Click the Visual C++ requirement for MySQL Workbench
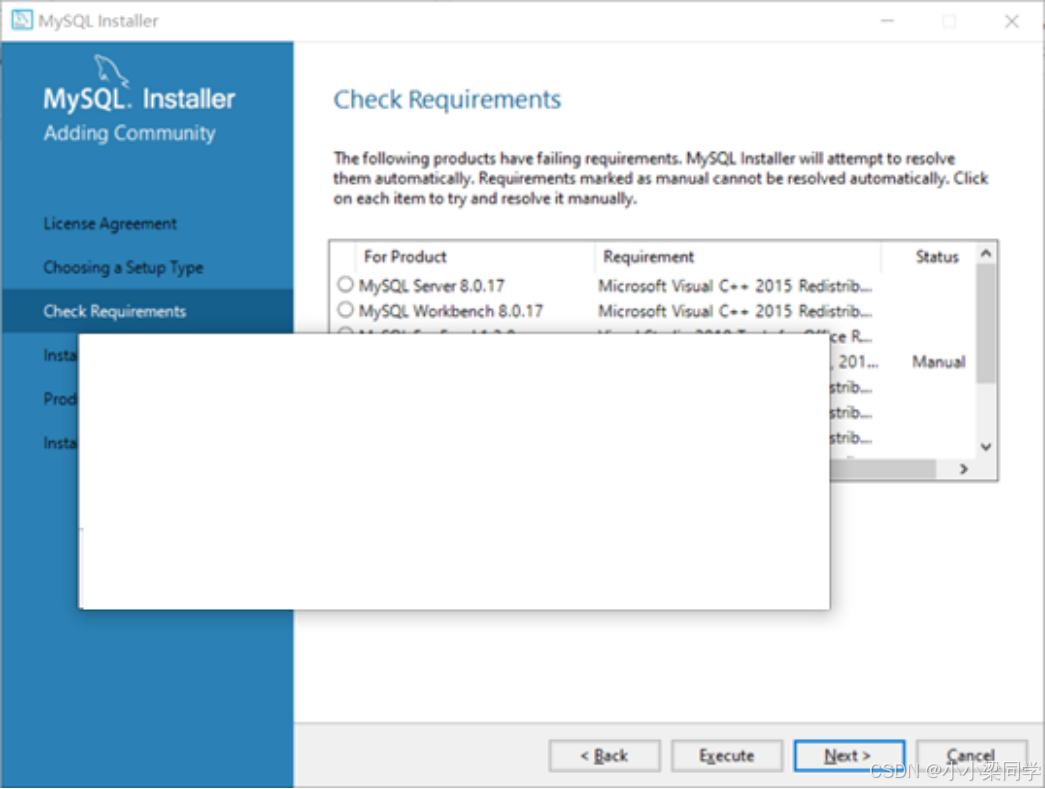Image resolution: width=1045 pixels, height=789 pixels. point(734,311)
